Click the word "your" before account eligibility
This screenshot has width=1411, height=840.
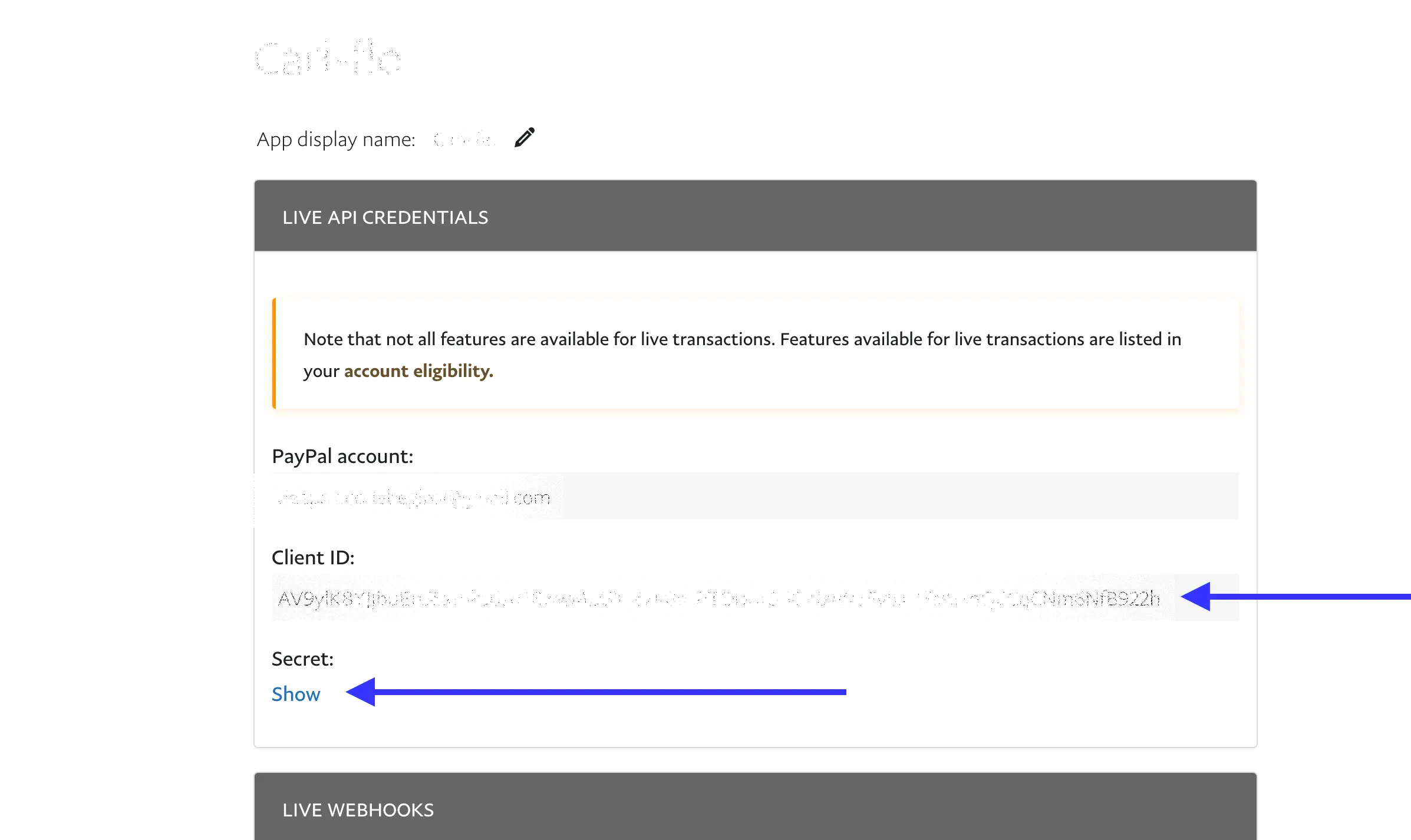[x=321, y=371]
